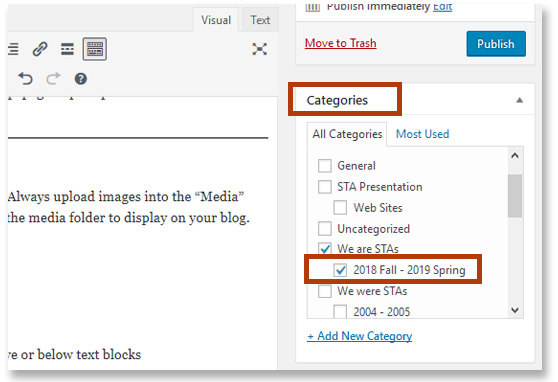Check the General category

(325, 166)
